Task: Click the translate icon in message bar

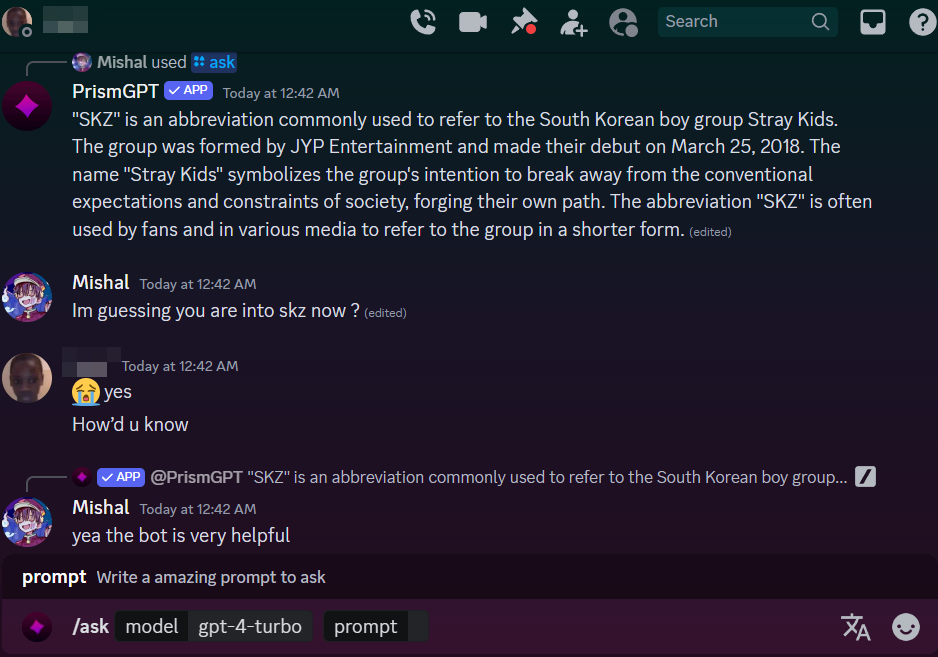Action: [x=856, y=627]
